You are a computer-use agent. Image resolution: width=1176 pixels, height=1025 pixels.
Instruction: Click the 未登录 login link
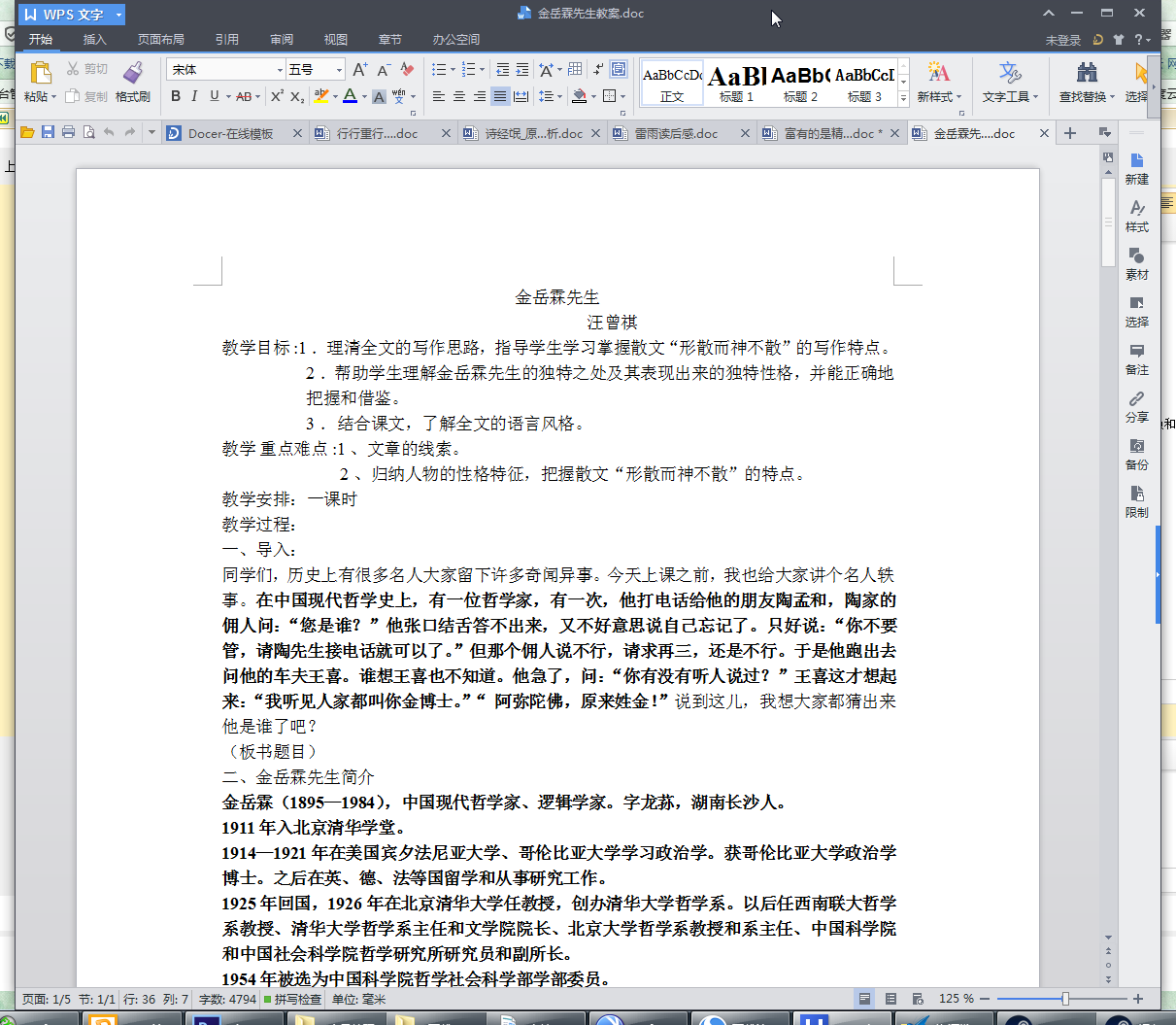(x=1063, y=40)
